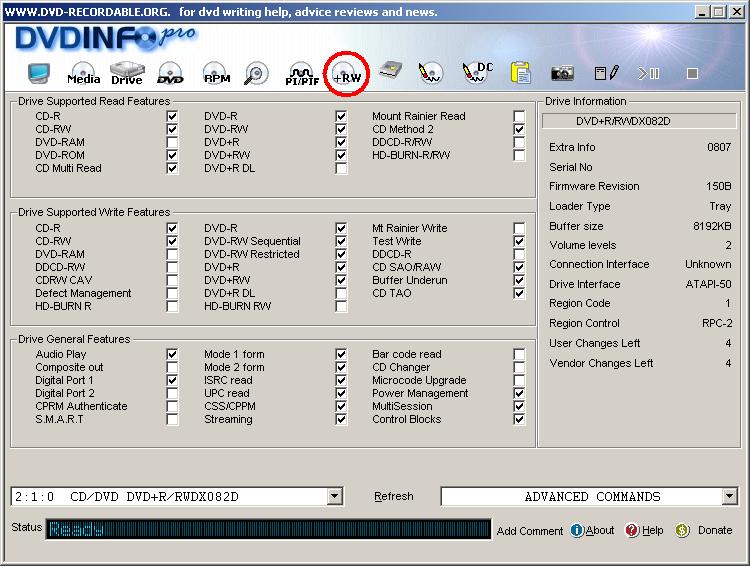Open the magnifier disc search tool
Viewport: 750px width, 566px height.
(256, 74)
